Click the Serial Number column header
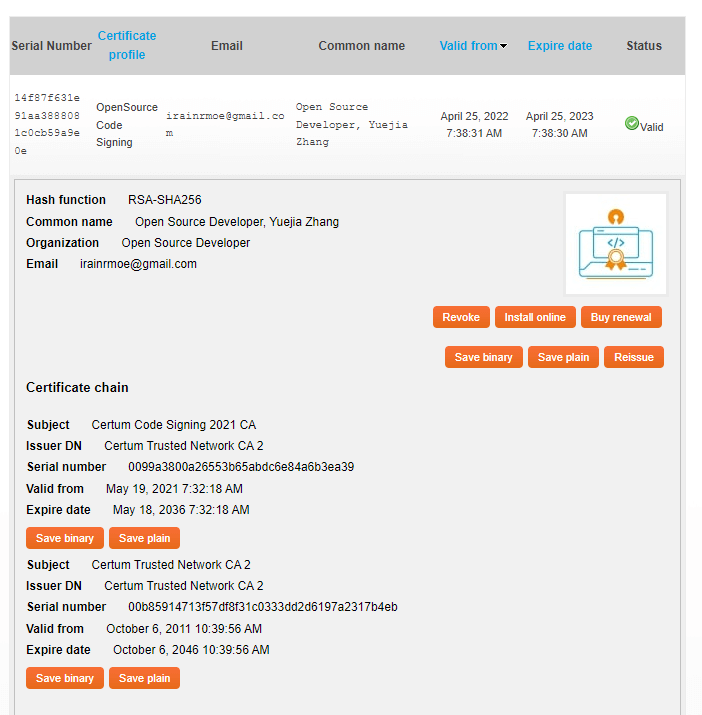The height and width of the screenshot is (715, 702). 51,46
